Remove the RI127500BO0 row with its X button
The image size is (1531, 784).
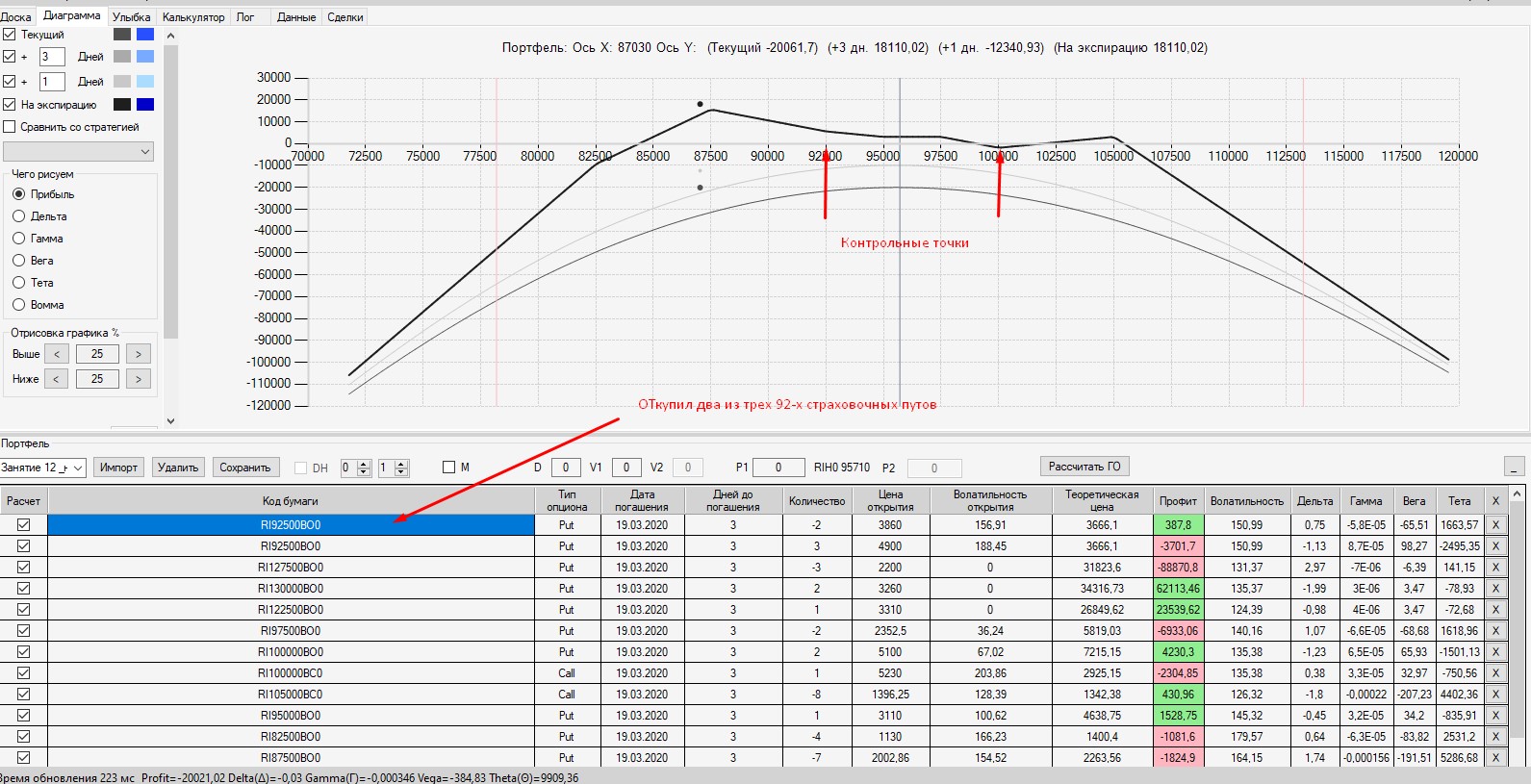click(x=1495, y=568)
